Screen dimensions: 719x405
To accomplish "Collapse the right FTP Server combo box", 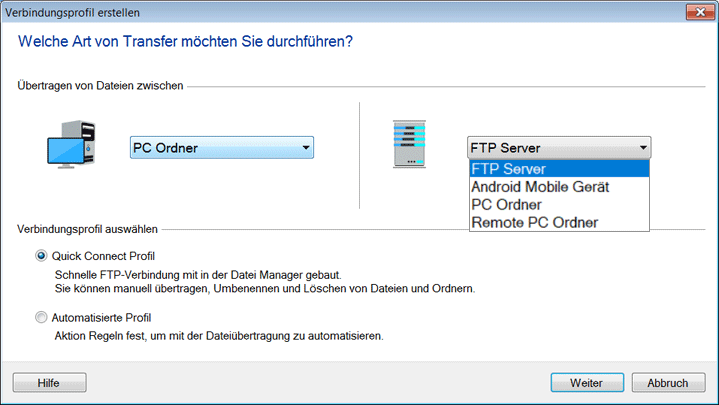I will pyautogui.click(x=558, y=148).
